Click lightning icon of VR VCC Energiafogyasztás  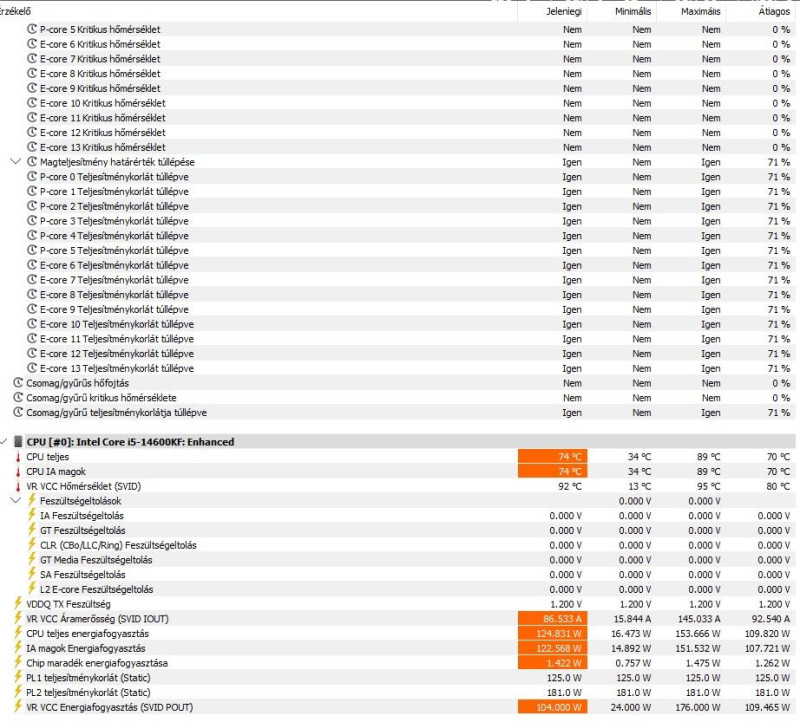(18, 707)
